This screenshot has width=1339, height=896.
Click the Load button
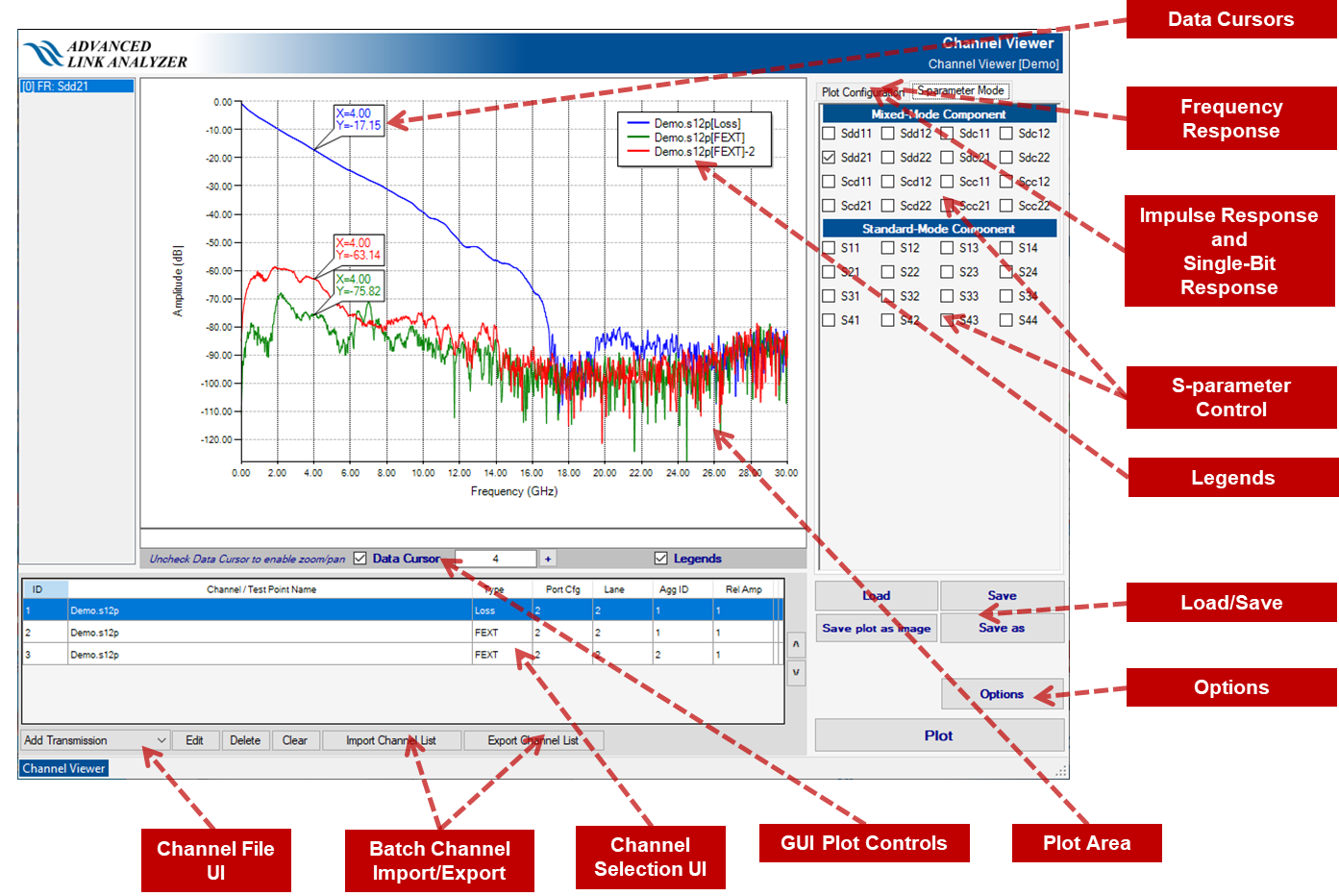pyautogui.click(x=877, y=596)
